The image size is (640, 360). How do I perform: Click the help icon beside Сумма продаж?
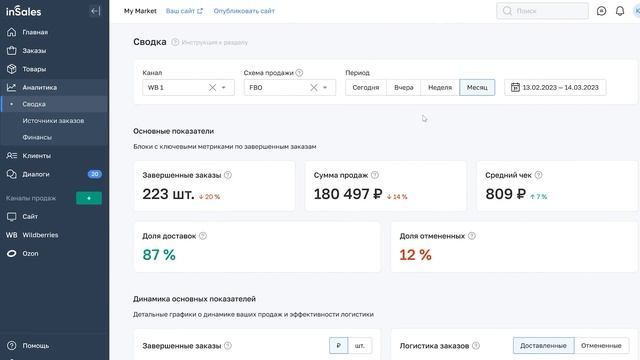tap(375, 175)
